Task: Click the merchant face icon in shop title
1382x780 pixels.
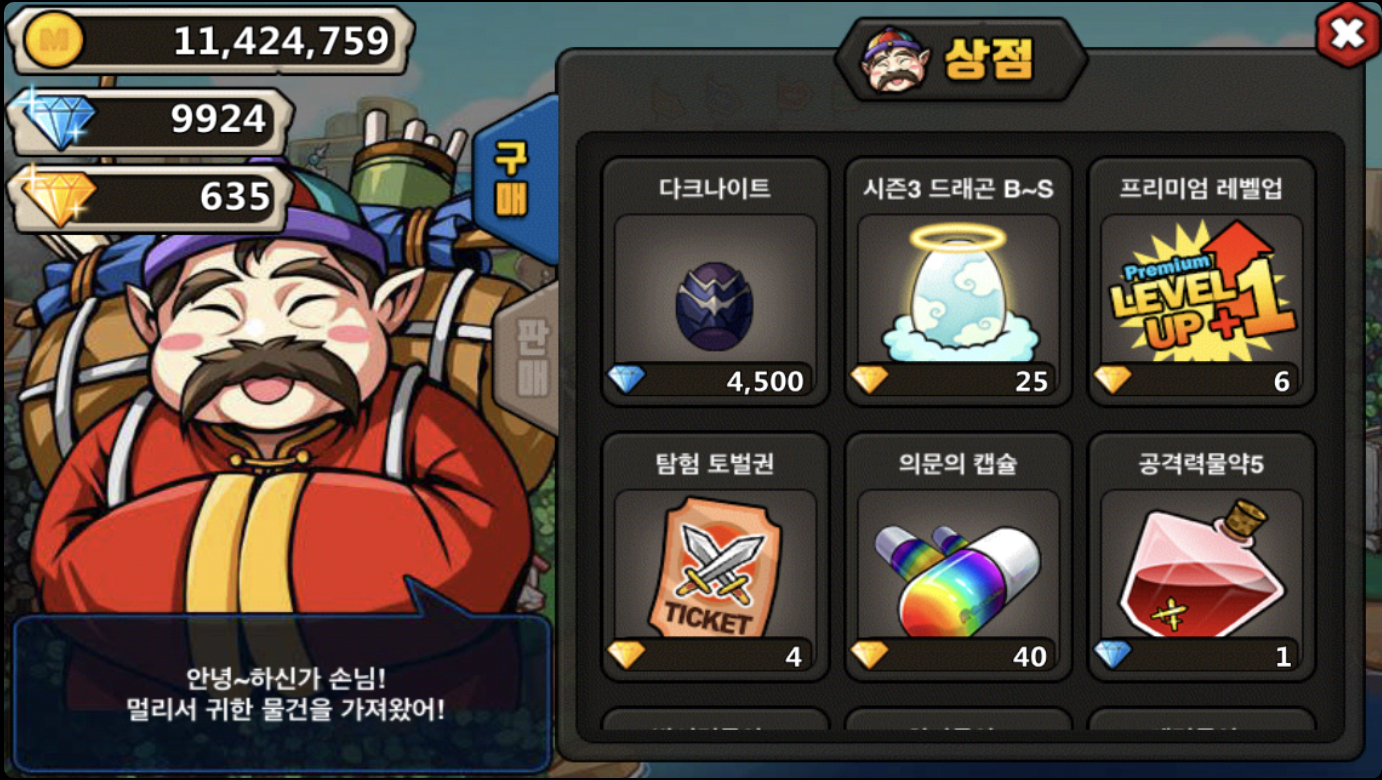Action: (x=896, y=61)
